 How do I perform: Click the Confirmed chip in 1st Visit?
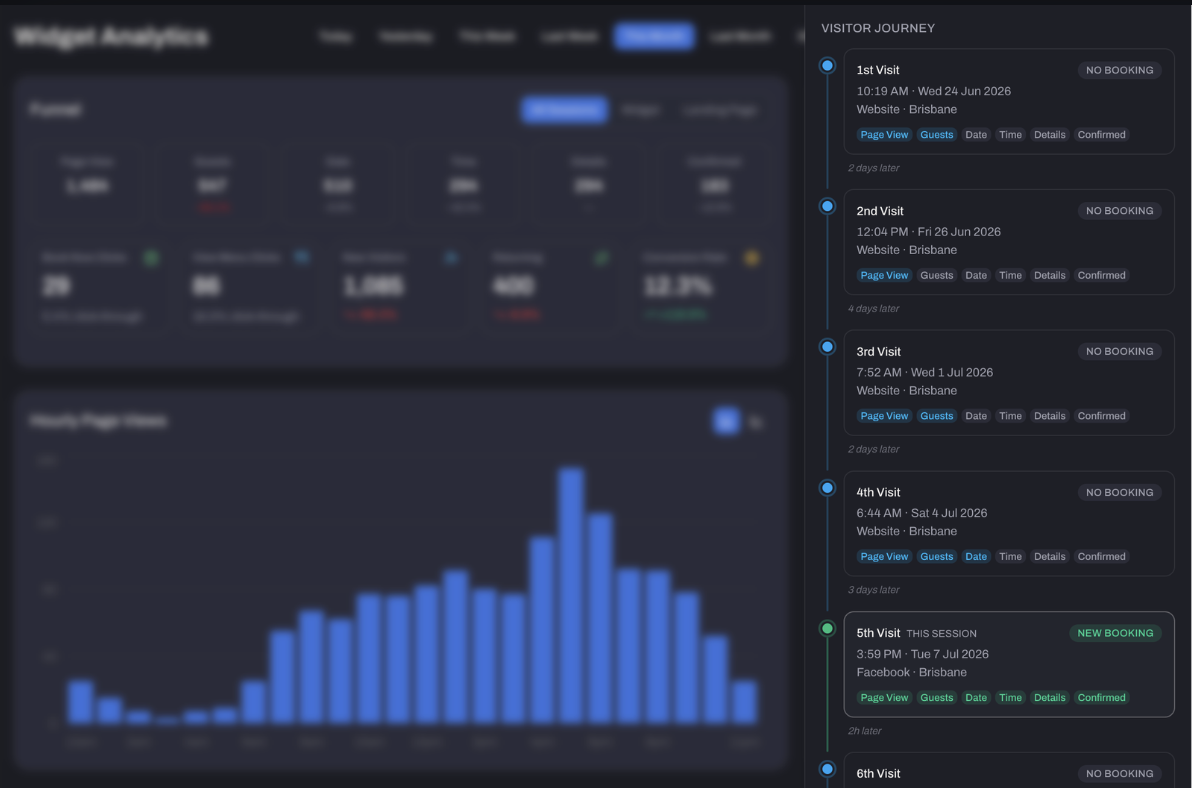tap(1102, 134)
